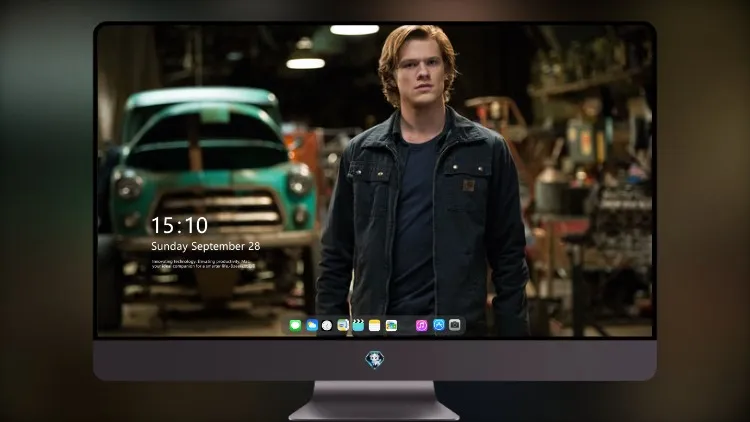Open the Weather app in the dock
750x422 pixels.
311,325
